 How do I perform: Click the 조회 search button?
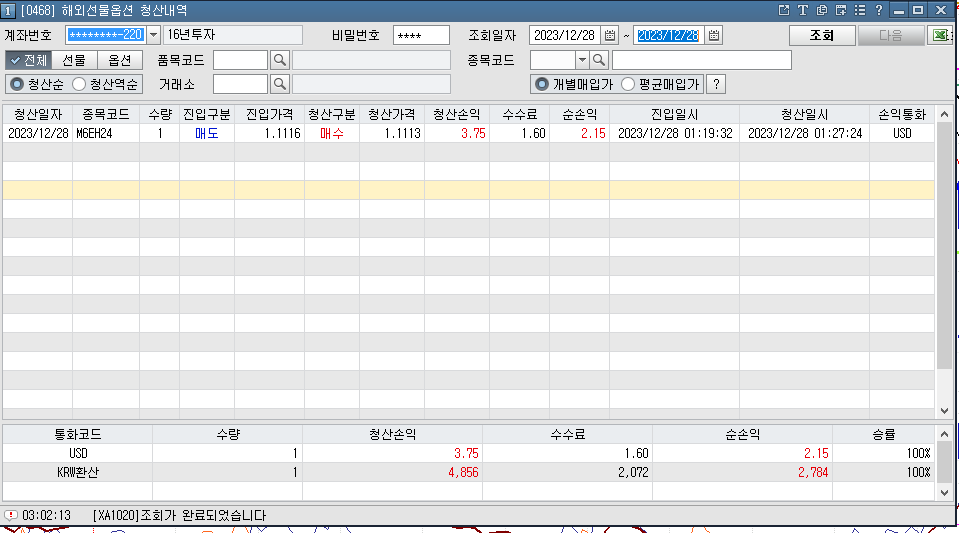click(x=822, y=35)
